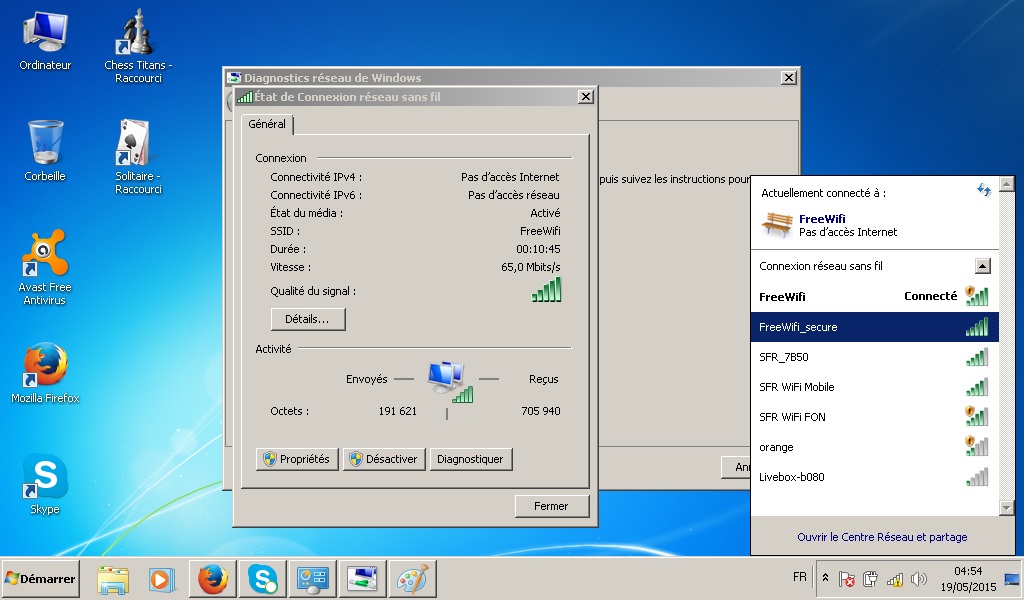Select the FreeWifi_secure network

(874, 327)
